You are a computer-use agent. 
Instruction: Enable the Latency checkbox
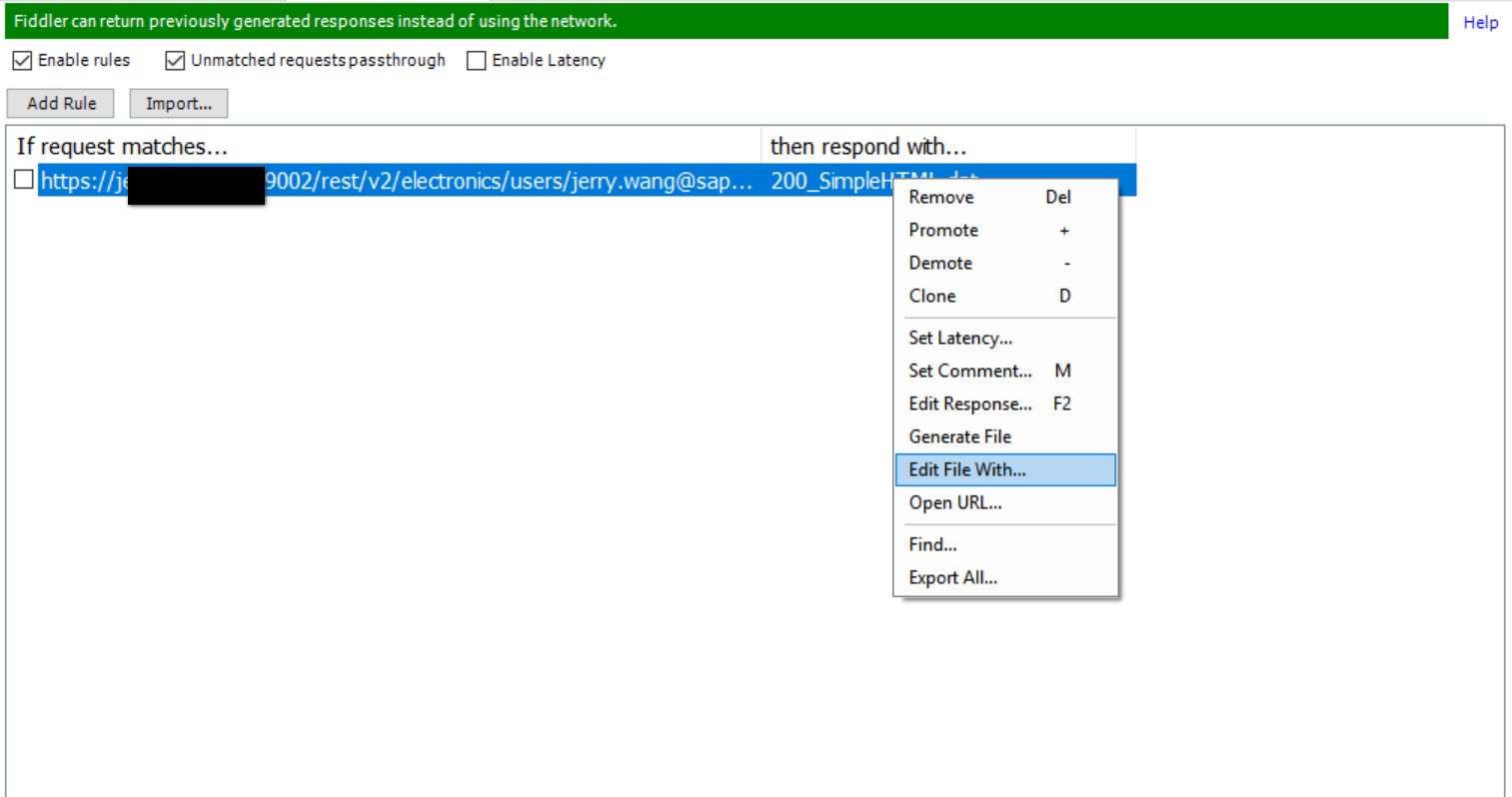pos(477,61)
